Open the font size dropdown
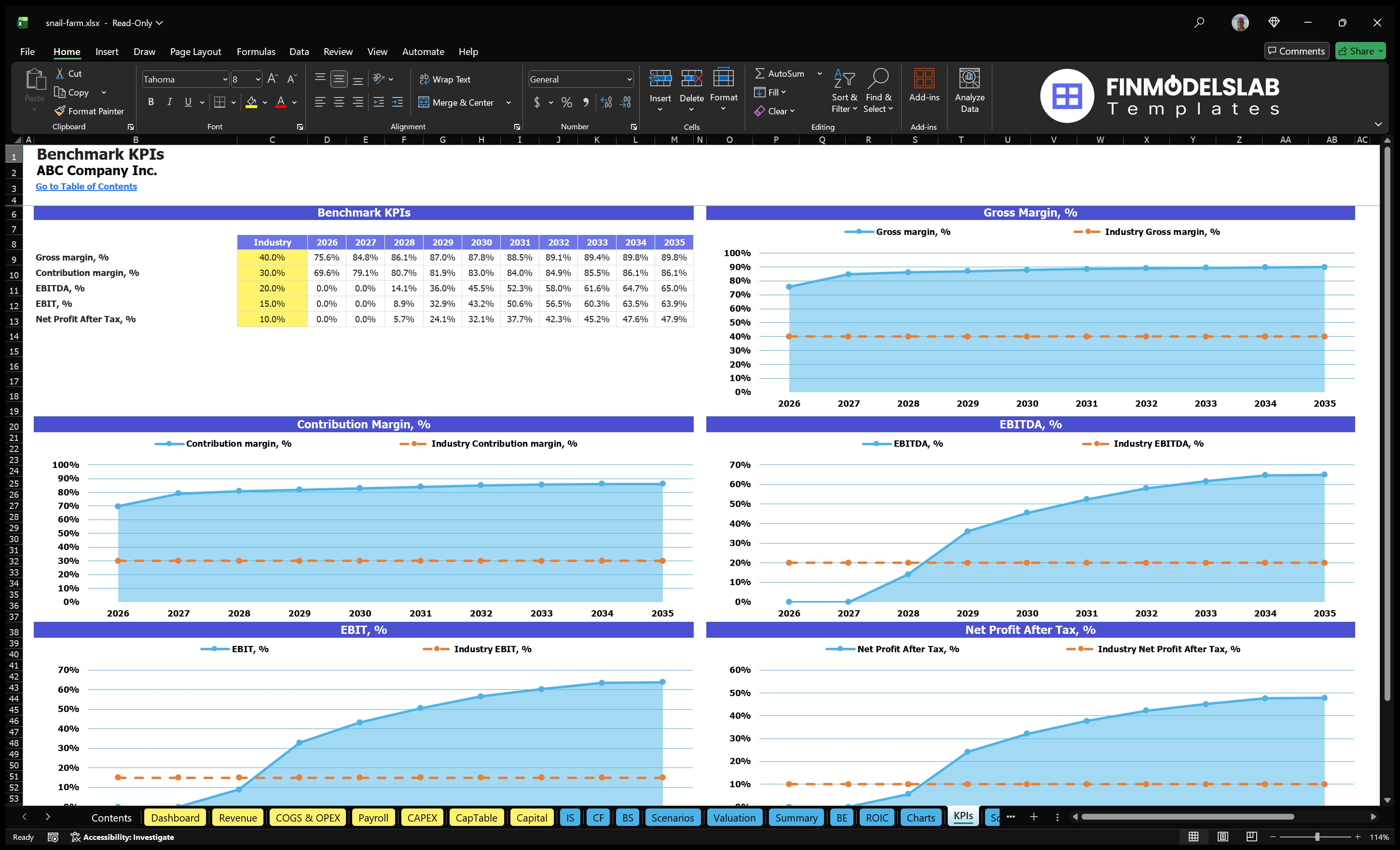The height and width of the screenshot is (850, 1400). 258,79
